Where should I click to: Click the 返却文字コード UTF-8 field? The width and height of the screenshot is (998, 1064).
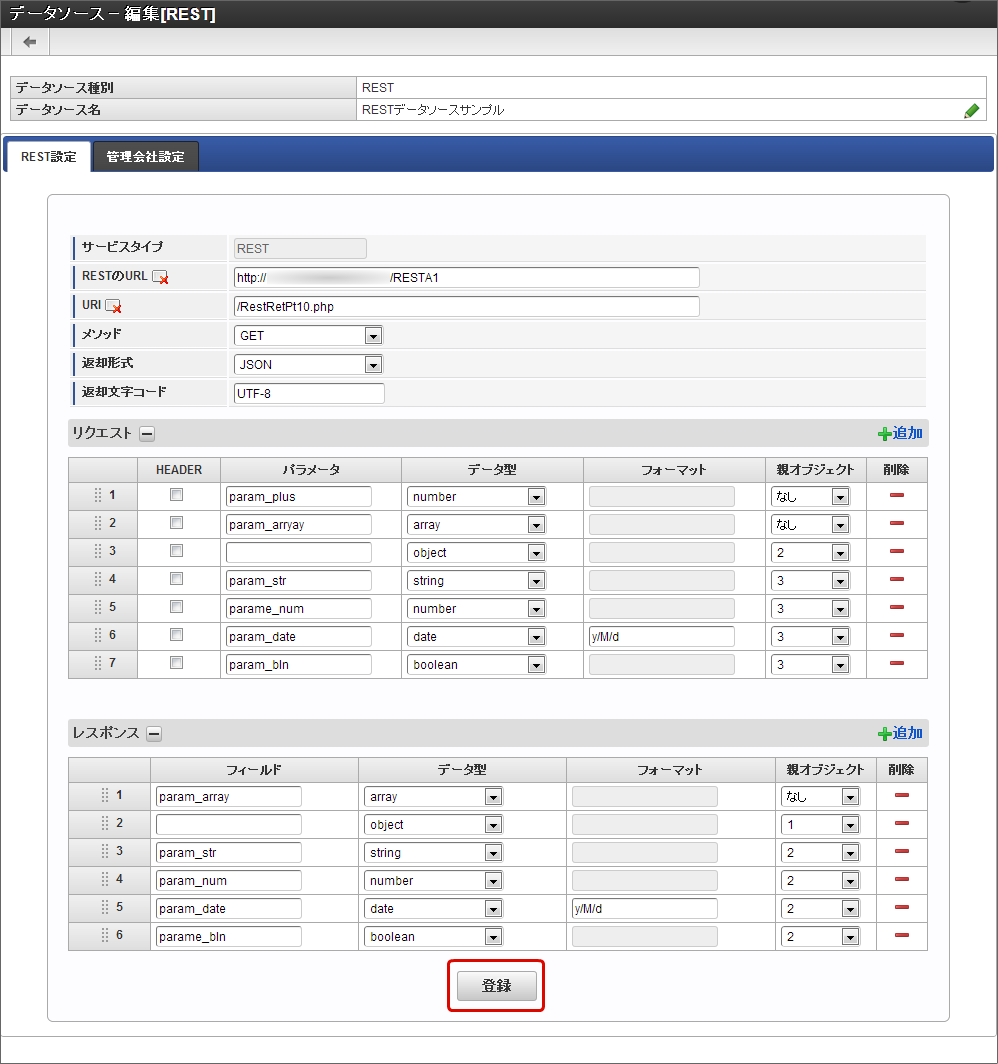point(309,393)
